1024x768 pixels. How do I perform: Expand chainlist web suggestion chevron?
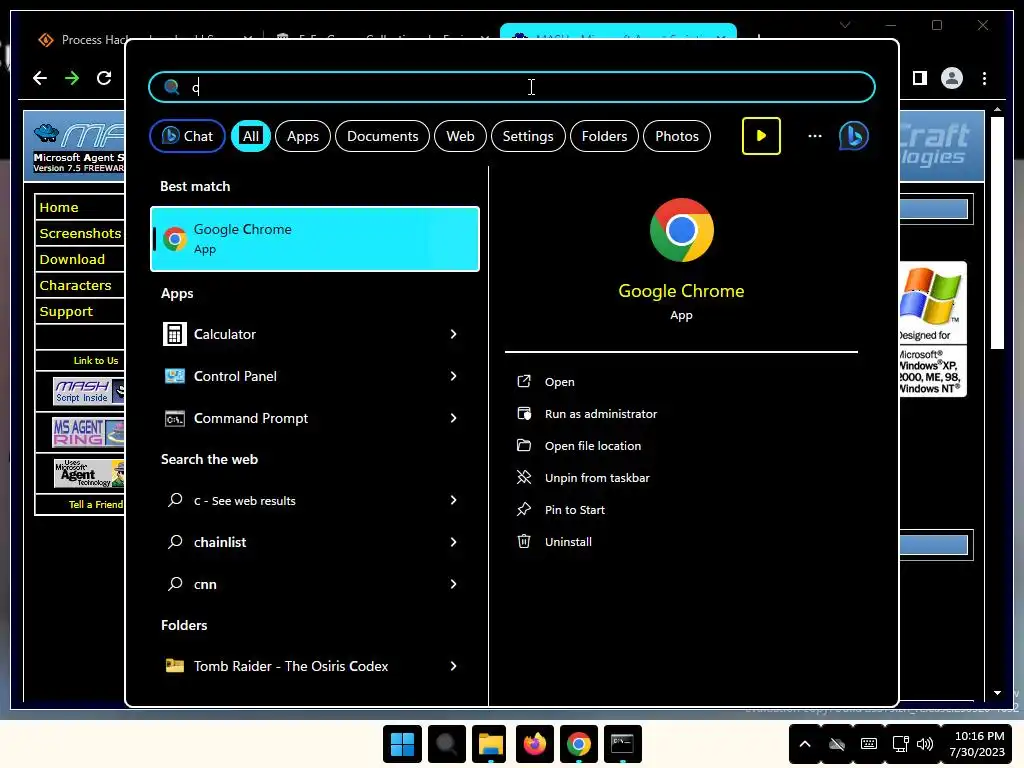[453, 542]
